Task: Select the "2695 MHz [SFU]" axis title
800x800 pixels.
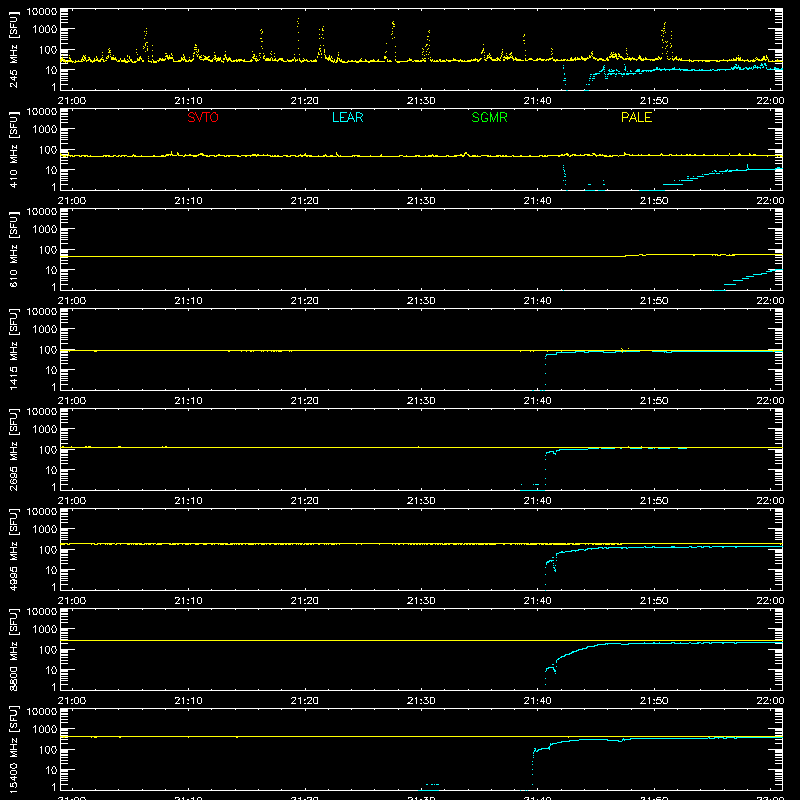Action: pyautogui.click(x=14, y=449)
